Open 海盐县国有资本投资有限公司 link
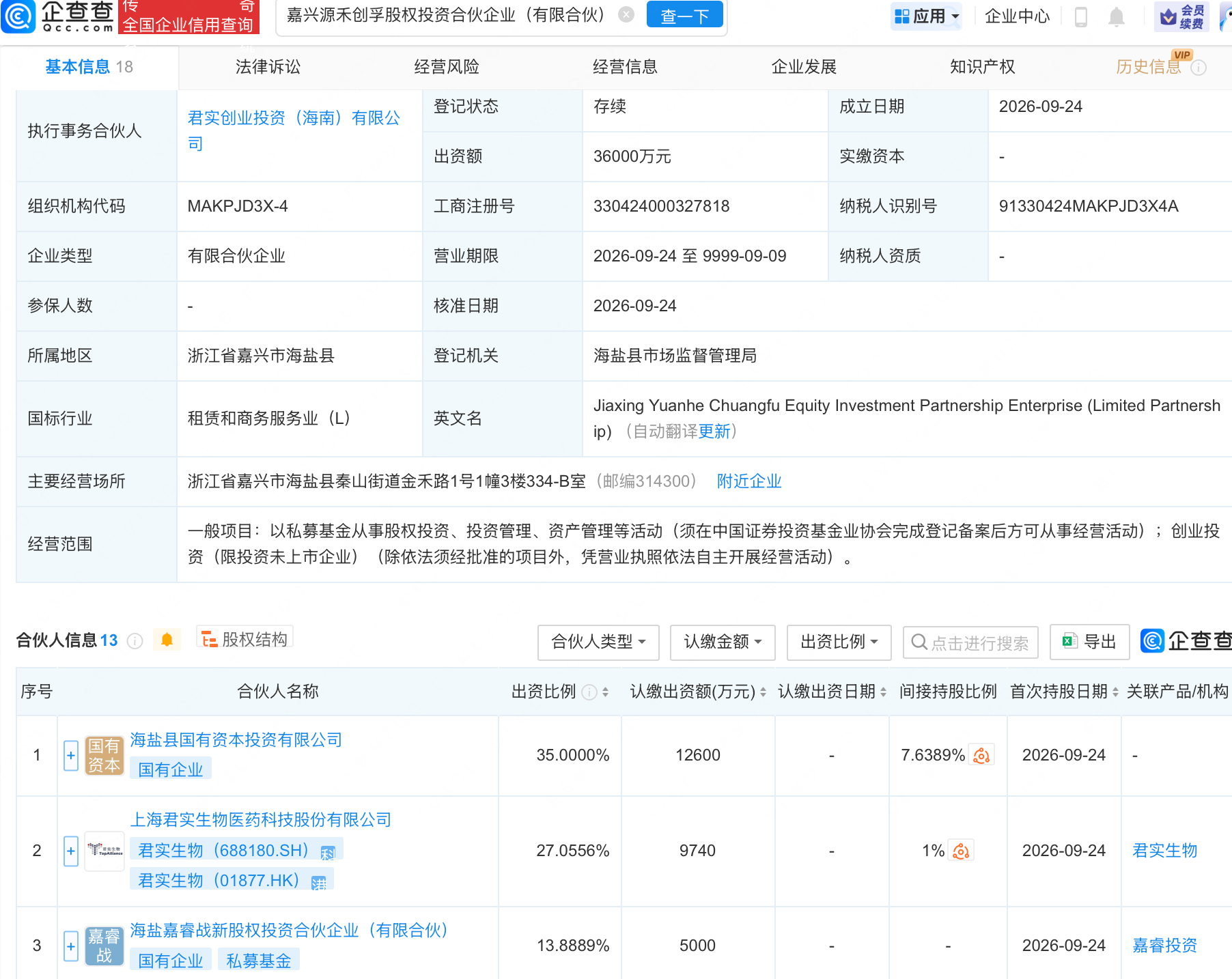Screen dimensions: 1232x979 click(236, 740)
